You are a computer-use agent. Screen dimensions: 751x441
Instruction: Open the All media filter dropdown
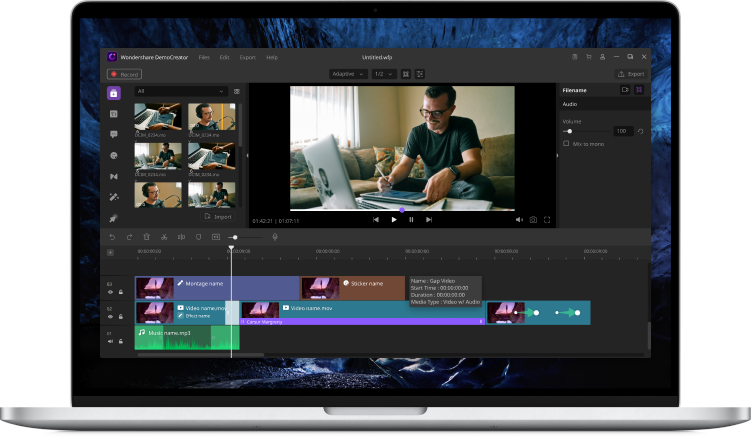point(181,91)
